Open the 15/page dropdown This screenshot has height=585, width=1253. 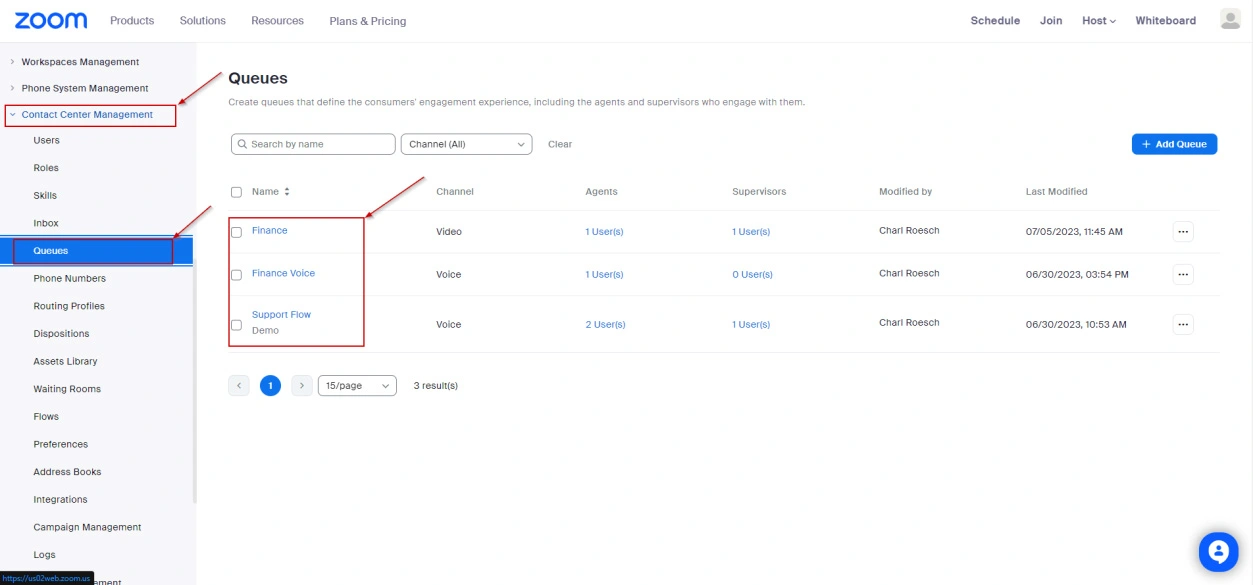point(357,386)
